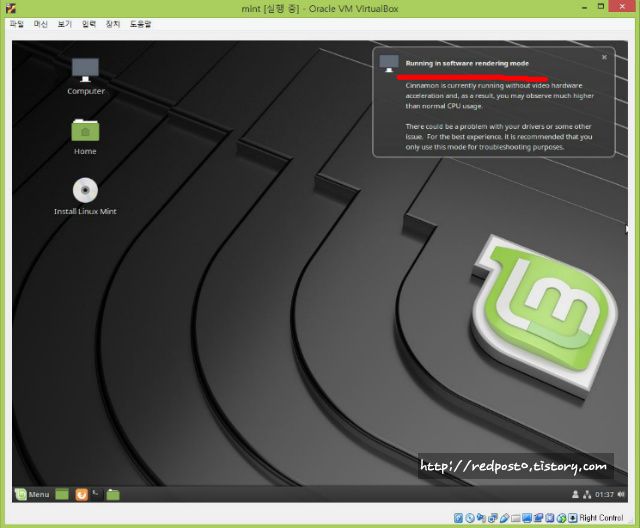
Task: Open the 장치 menu
Action: 113,24
